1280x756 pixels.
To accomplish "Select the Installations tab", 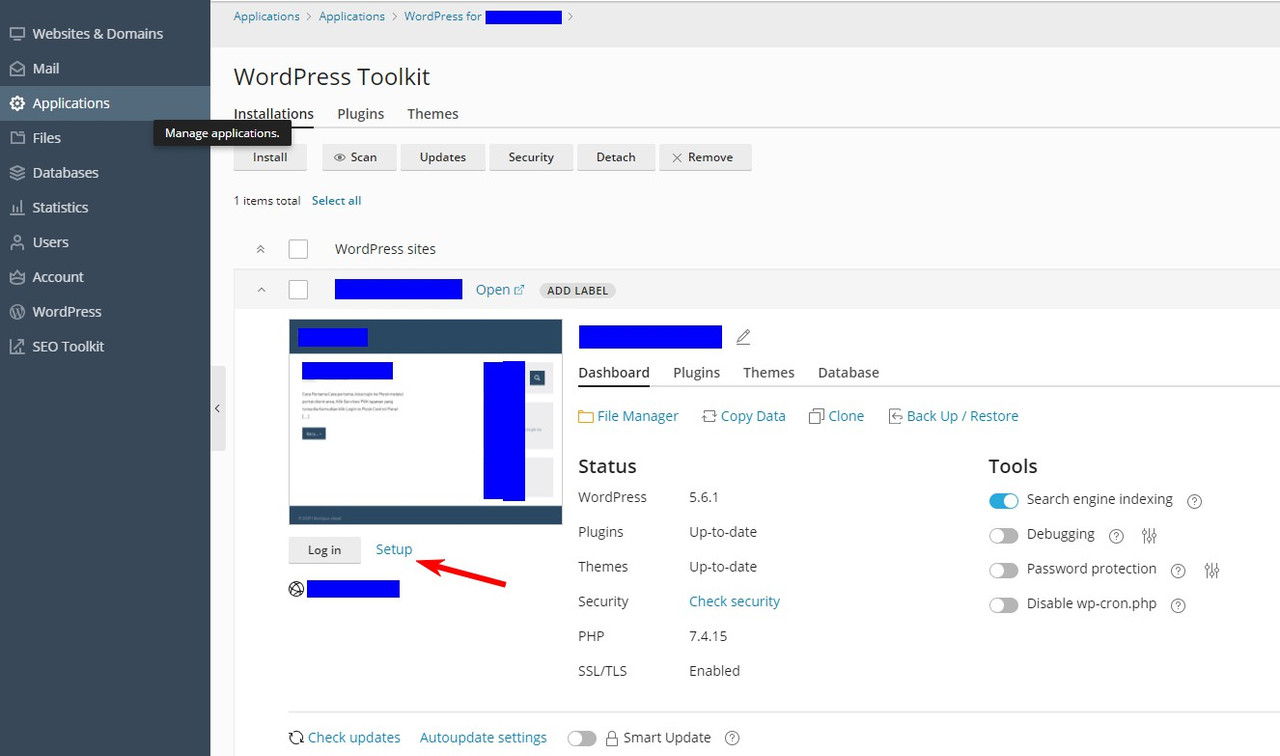I will 274,114.
